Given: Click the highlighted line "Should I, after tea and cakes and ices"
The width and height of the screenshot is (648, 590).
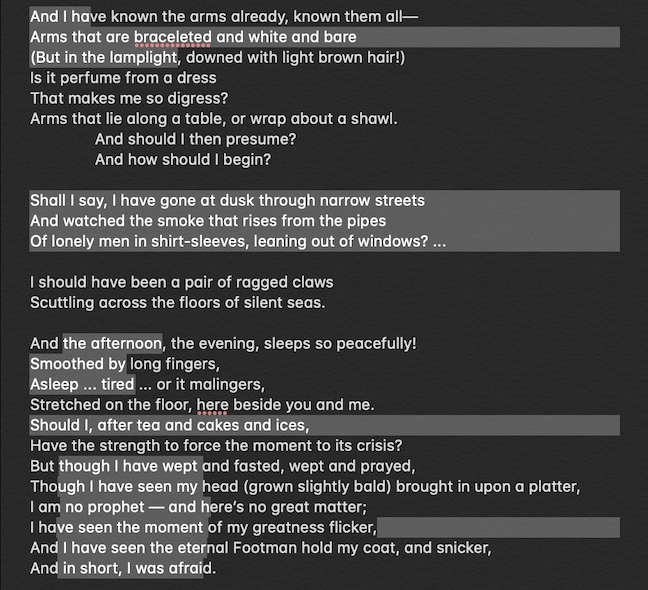Looking at the screenshot, I should (324, 425).
